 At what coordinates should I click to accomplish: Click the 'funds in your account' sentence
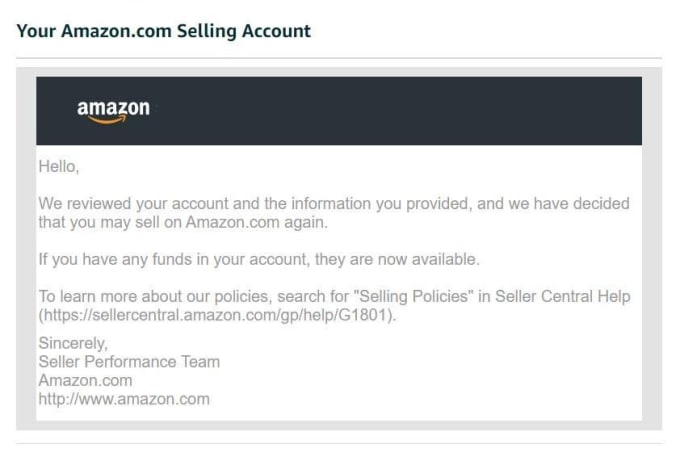pos(259,259)
